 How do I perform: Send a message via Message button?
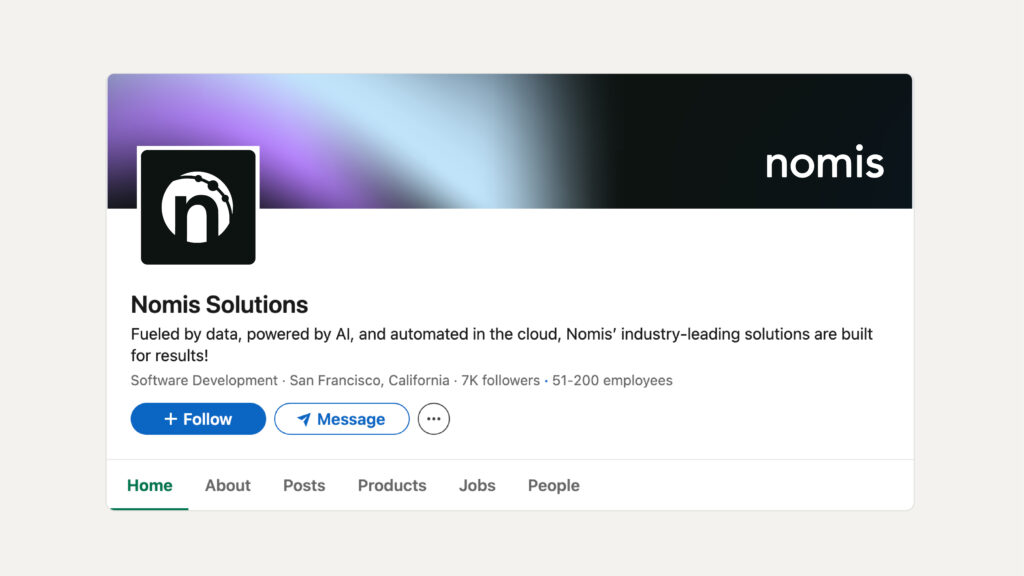(x=342, y=419)
